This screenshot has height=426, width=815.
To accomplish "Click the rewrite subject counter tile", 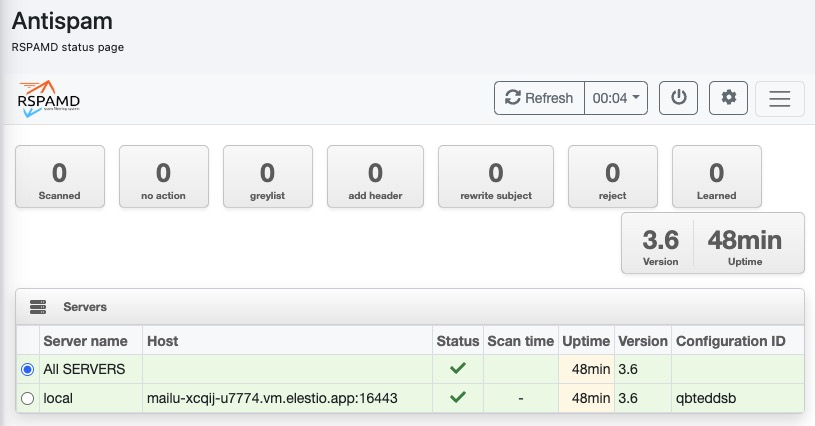I will tap(496, 178).
